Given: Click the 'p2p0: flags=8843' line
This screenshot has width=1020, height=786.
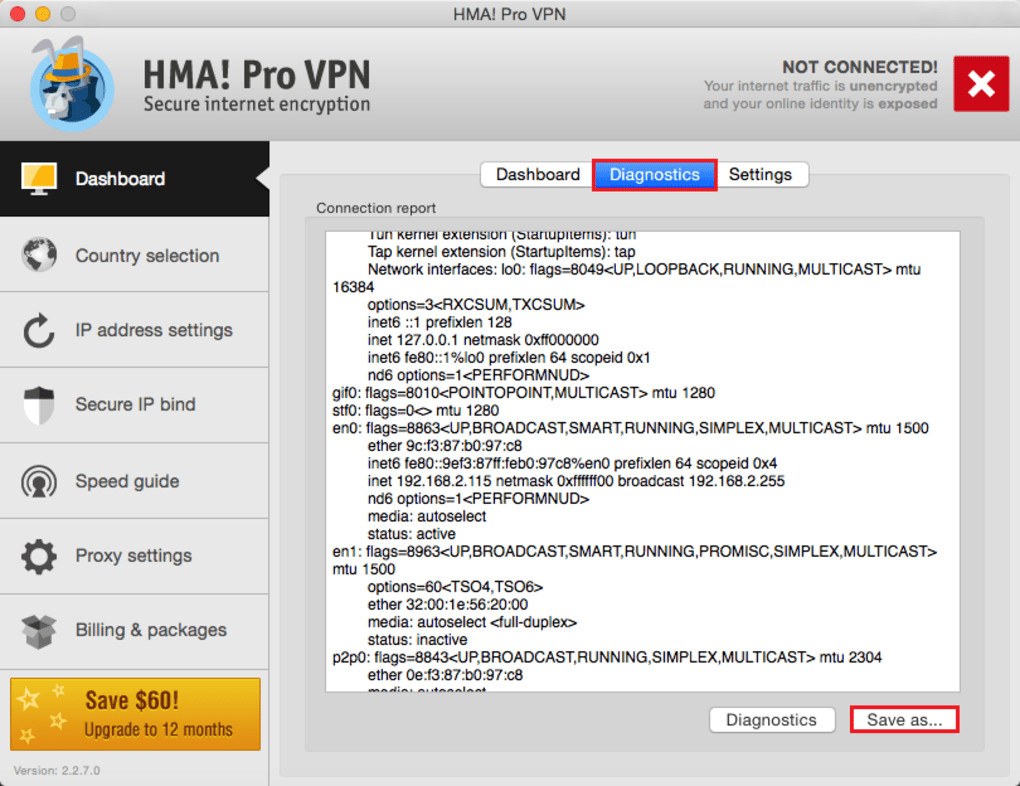Looking at the screenshot, I should coord(607,657).
